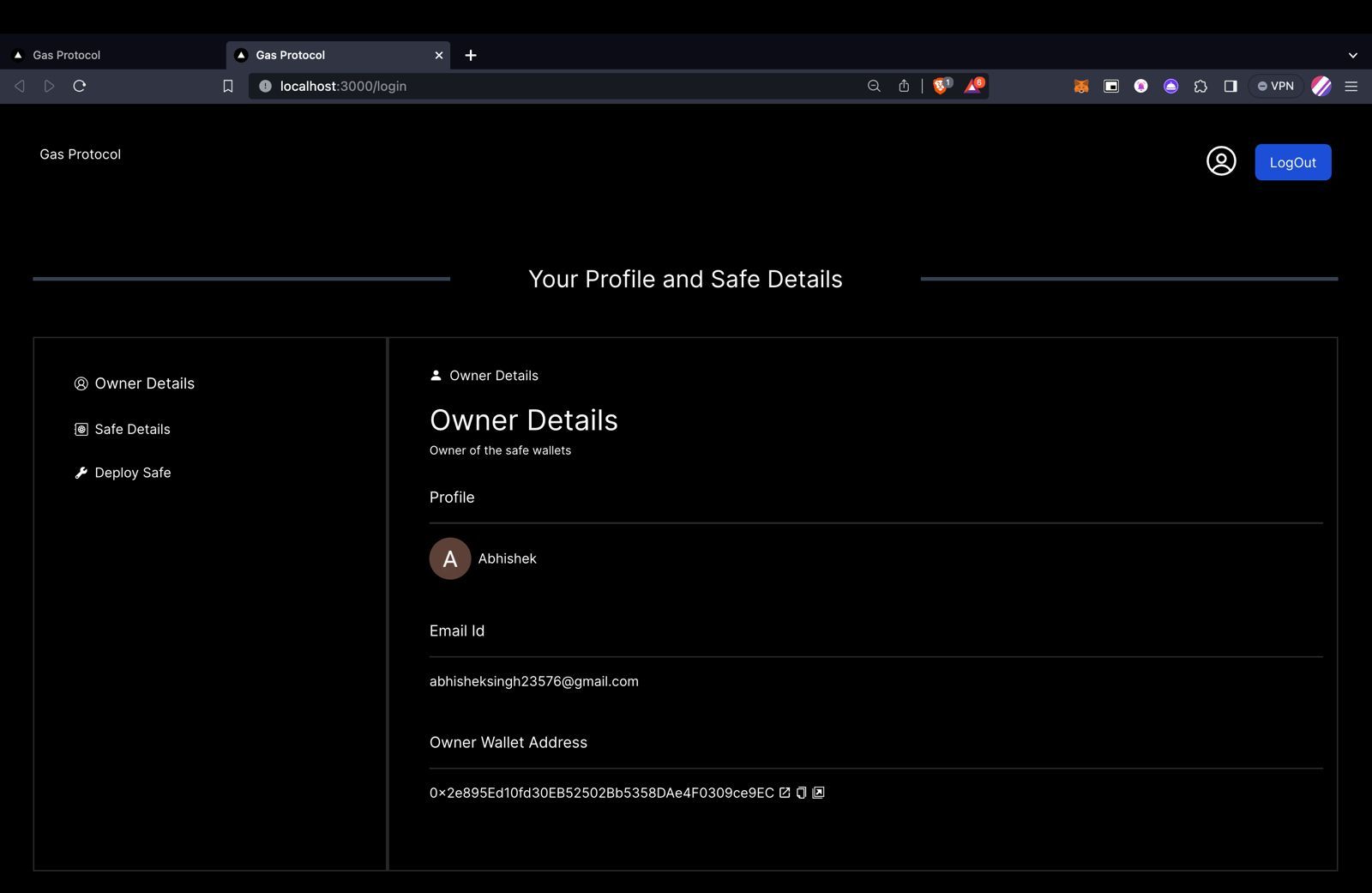Select Safe Details in the sidebar
Image resolution: width=1372 pixels, height=893 pixels.
123,429
